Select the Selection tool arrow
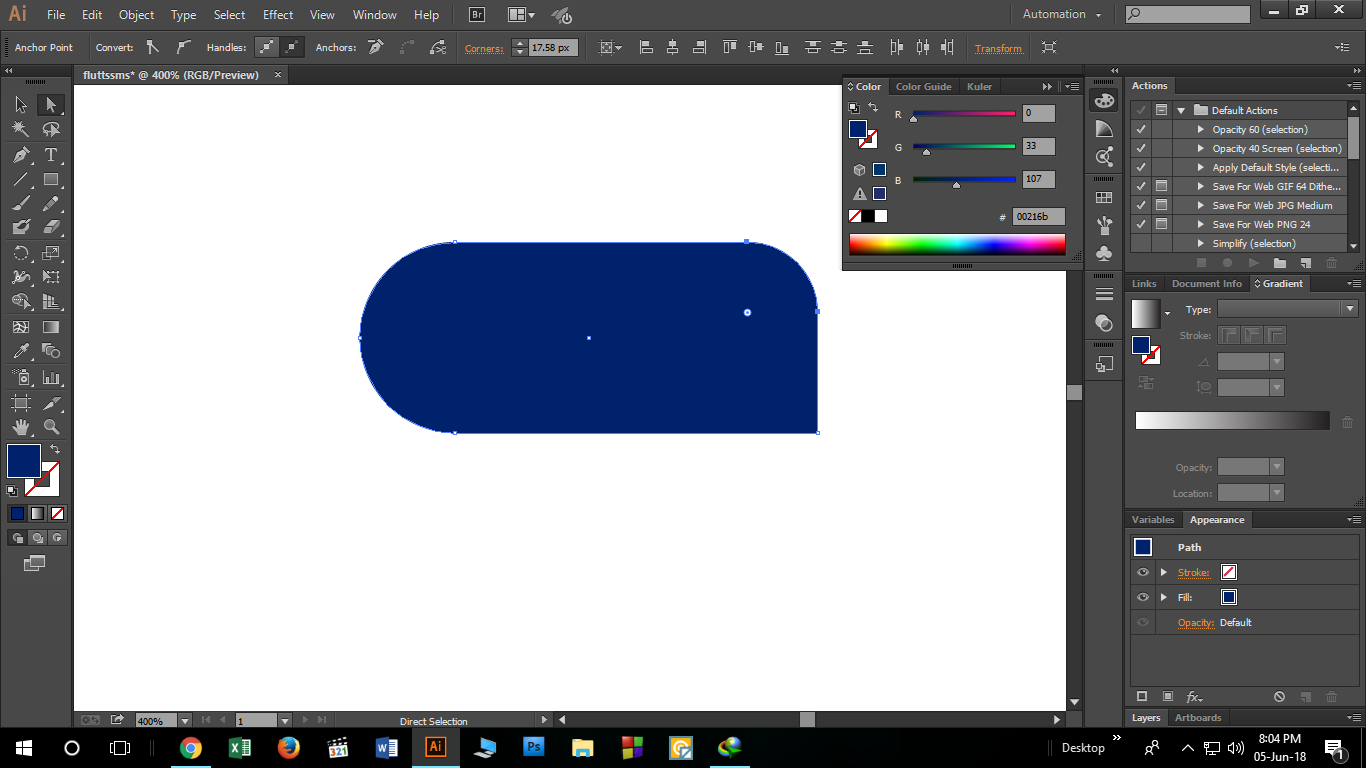Screen dimensions: 1366x768 point(21,105)
